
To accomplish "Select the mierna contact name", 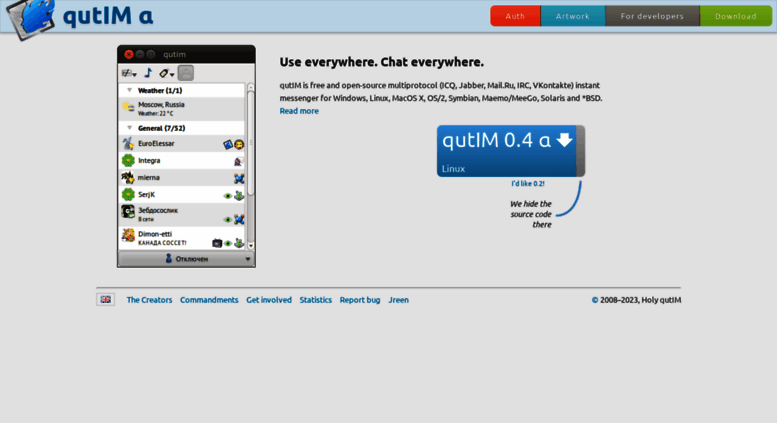I will coord(149,177).
